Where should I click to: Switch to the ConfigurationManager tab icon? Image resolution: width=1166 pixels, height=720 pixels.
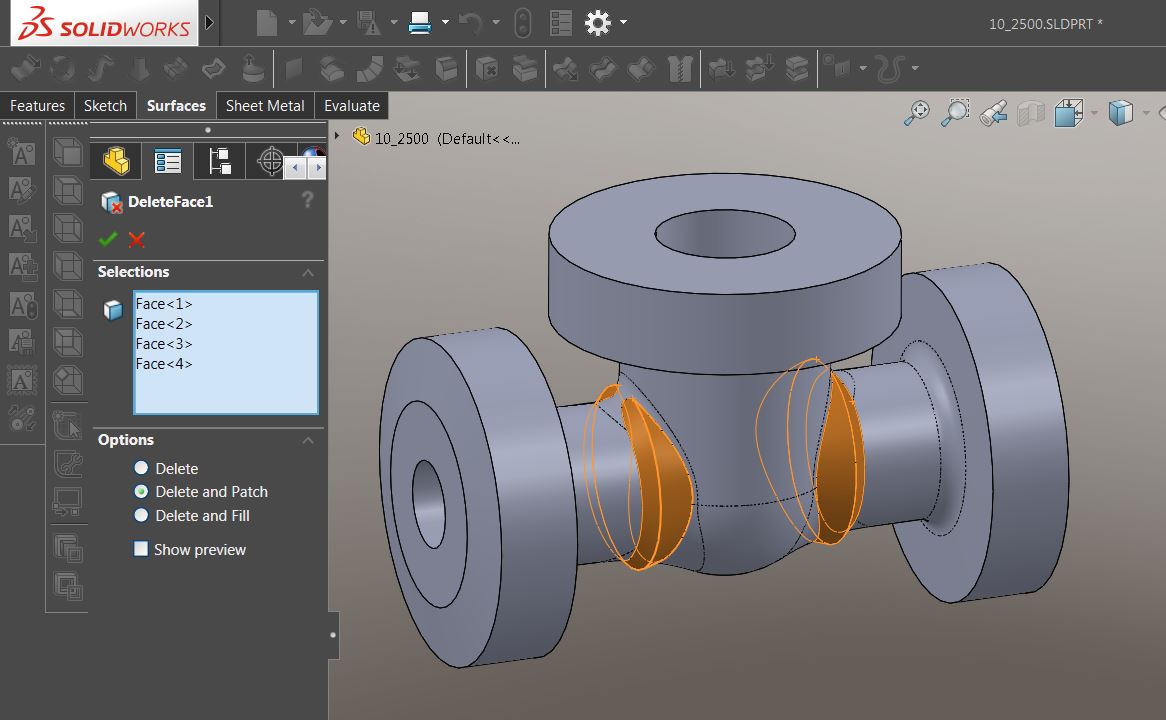pos(219,161)
